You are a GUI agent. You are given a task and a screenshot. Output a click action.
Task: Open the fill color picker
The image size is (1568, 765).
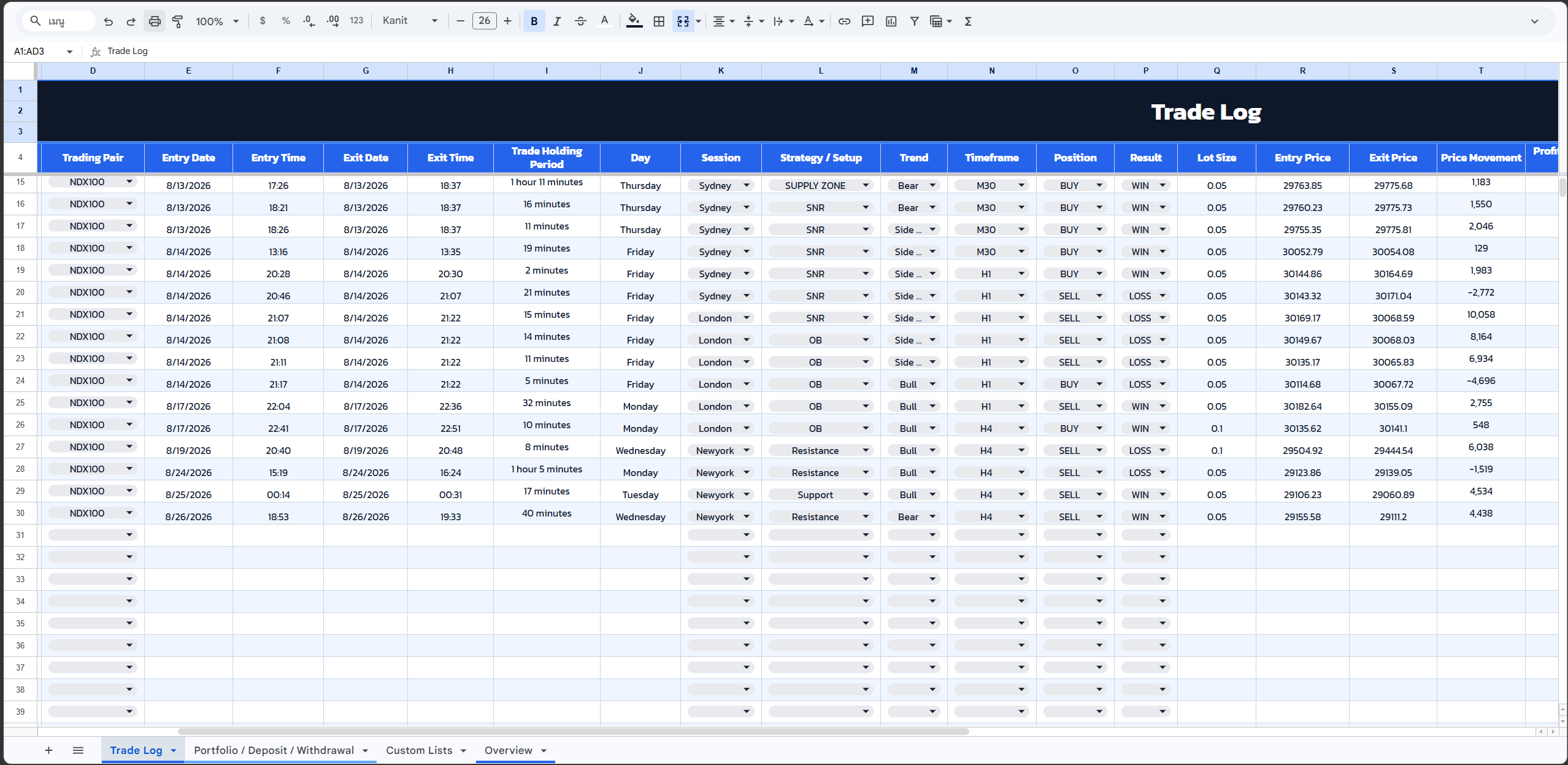click(x=634, y=21)
